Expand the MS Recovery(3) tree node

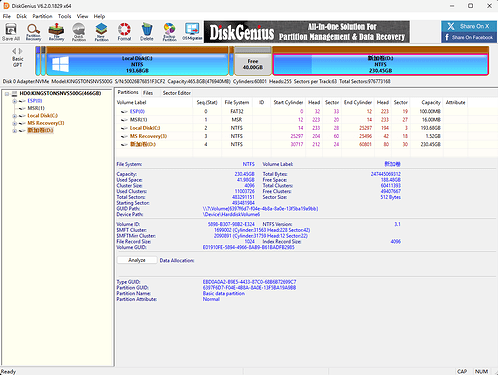[x=14, y=123]
